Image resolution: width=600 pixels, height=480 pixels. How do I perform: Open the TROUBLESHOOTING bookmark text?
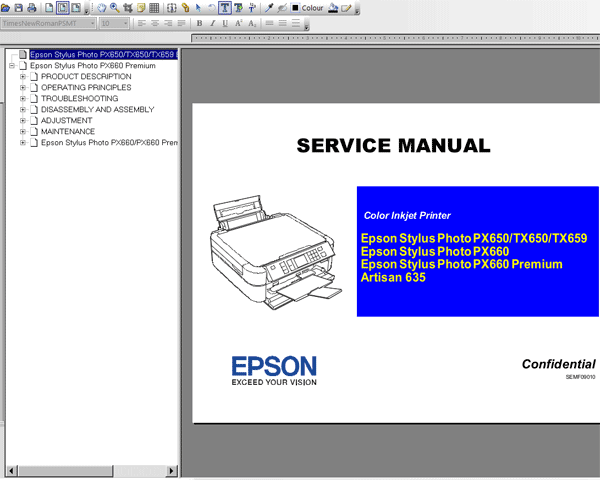80,99
